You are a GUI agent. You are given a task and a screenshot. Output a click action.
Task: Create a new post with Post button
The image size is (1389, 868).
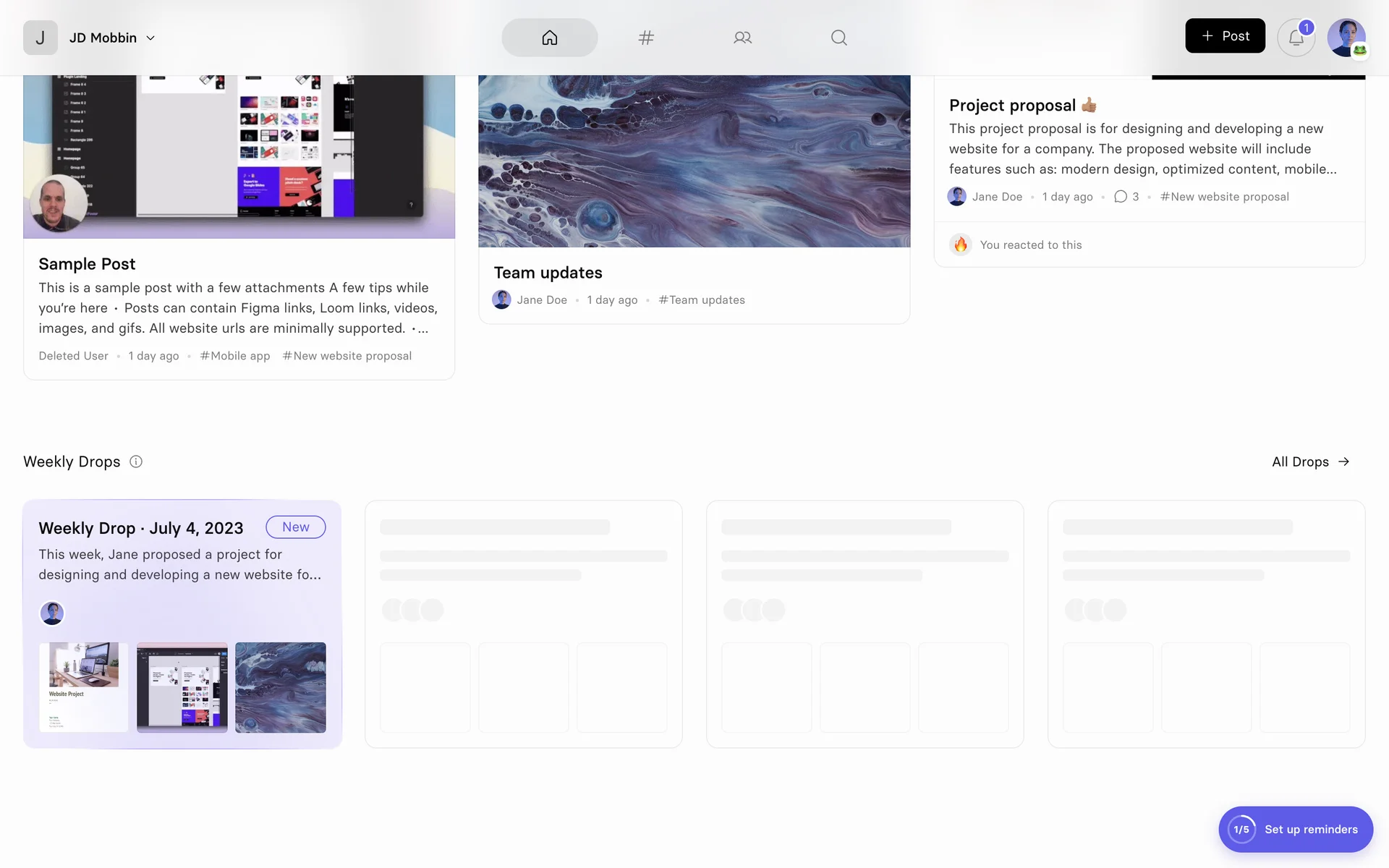pos(1225,36)
